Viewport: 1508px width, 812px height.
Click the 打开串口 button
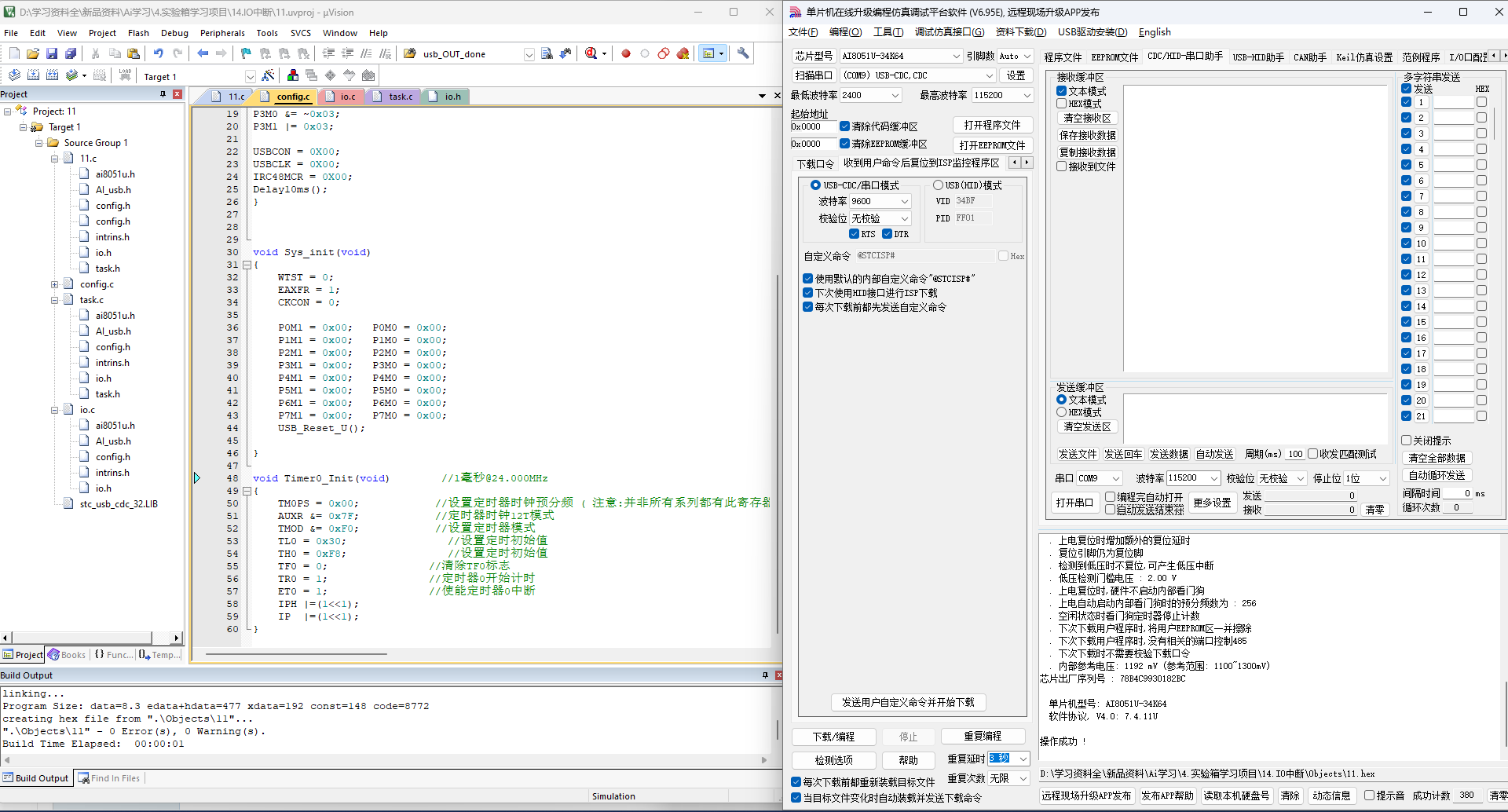click(x=1074, y=503)
